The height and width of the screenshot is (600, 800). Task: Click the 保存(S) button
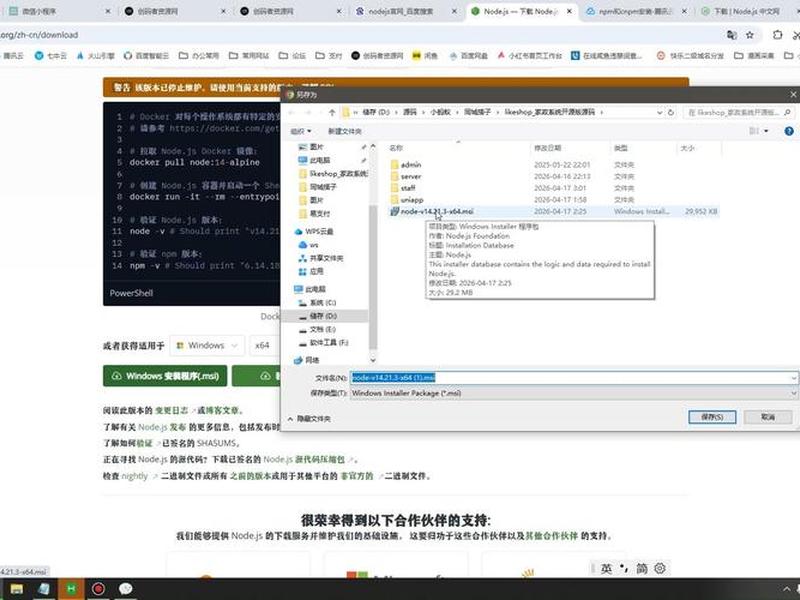tap(712, 417)
